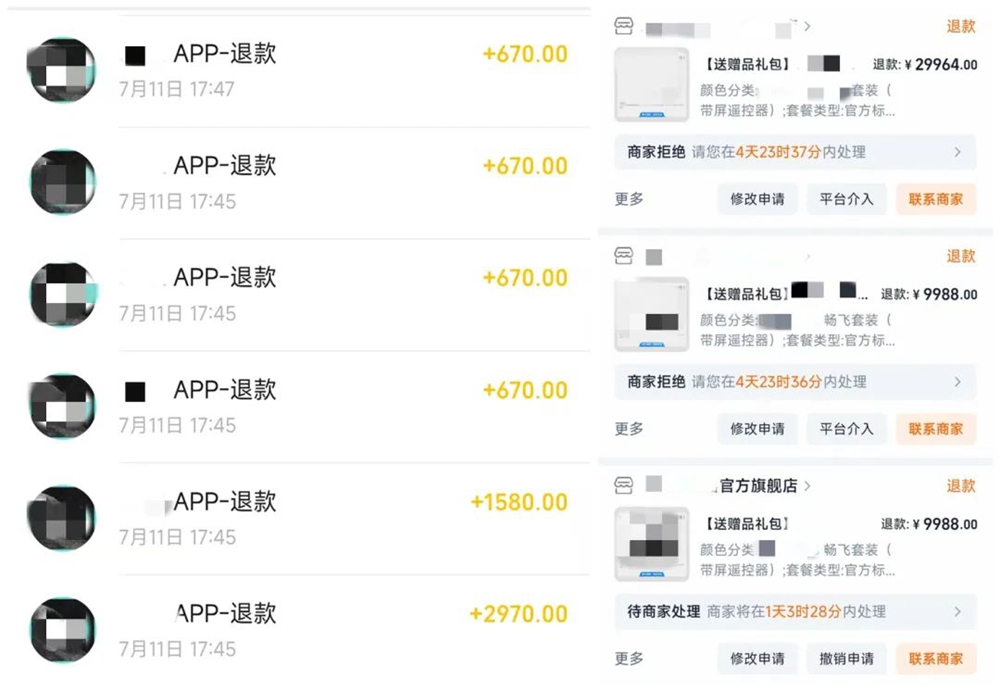Tap the avatar of the +1580.00 refund record
This screenshot has width=1000, height=692.
[x=62, y=518]
